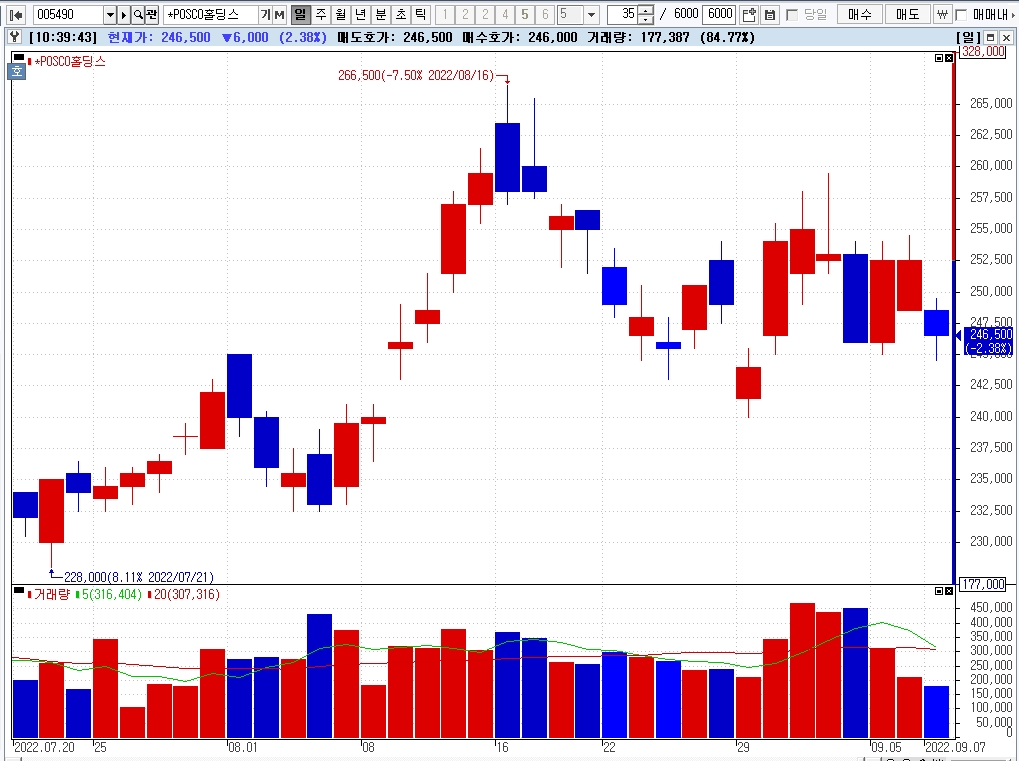Click the go-to-first arrow icon
Screen dimensions: 1019x761
[x=17, y=14]
